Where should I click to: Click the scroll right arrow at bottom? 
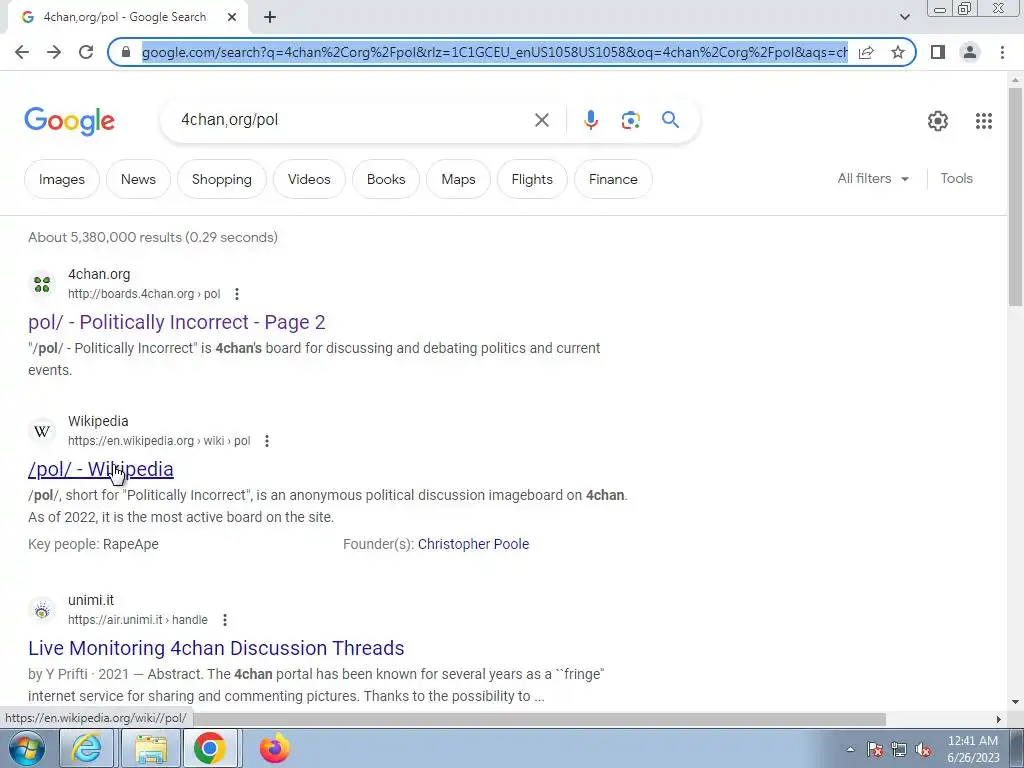[999, 719]
